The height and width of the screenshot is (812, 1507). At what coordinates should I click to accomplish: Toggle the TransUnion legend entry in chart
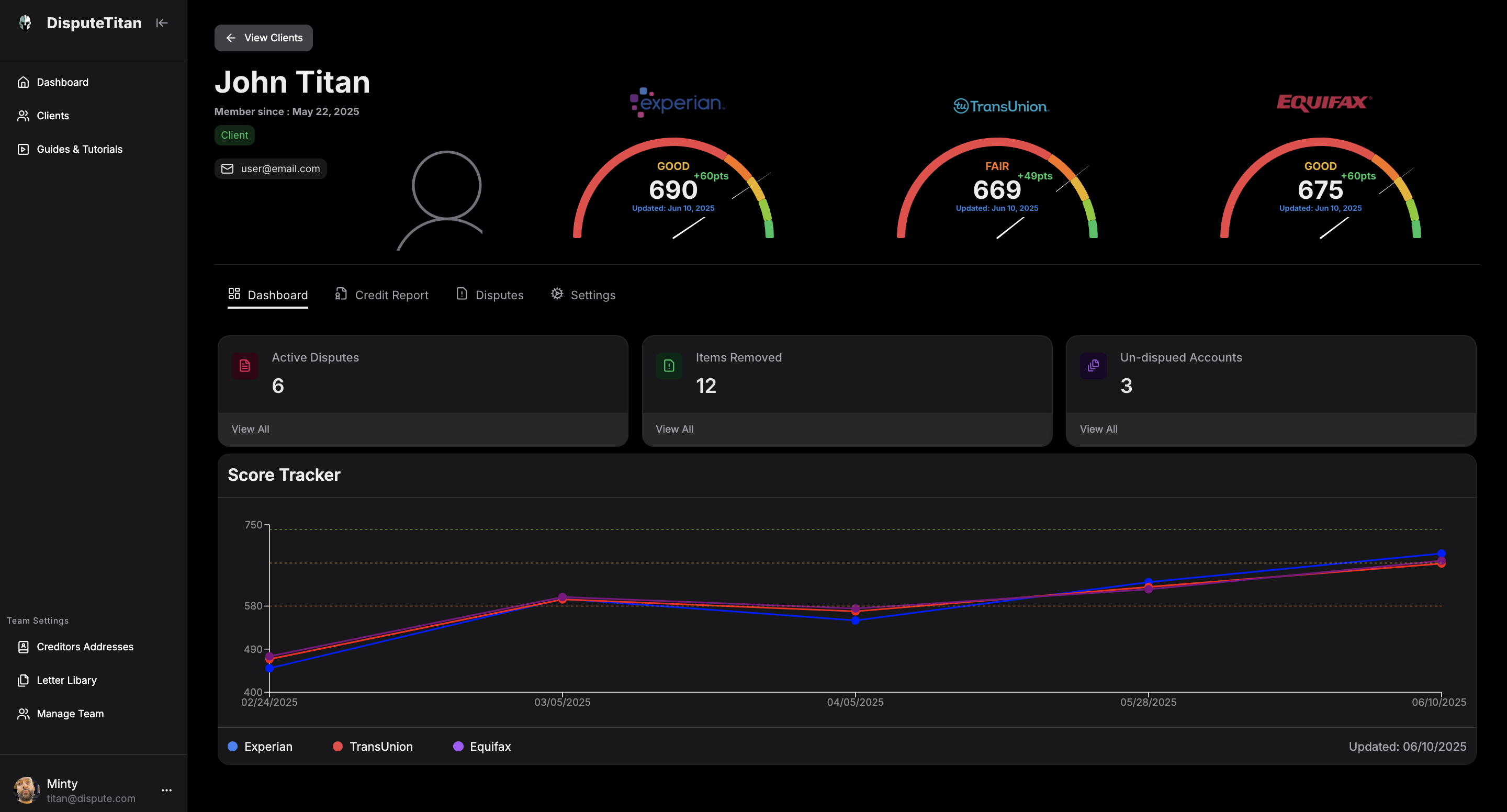click(373, 747)
